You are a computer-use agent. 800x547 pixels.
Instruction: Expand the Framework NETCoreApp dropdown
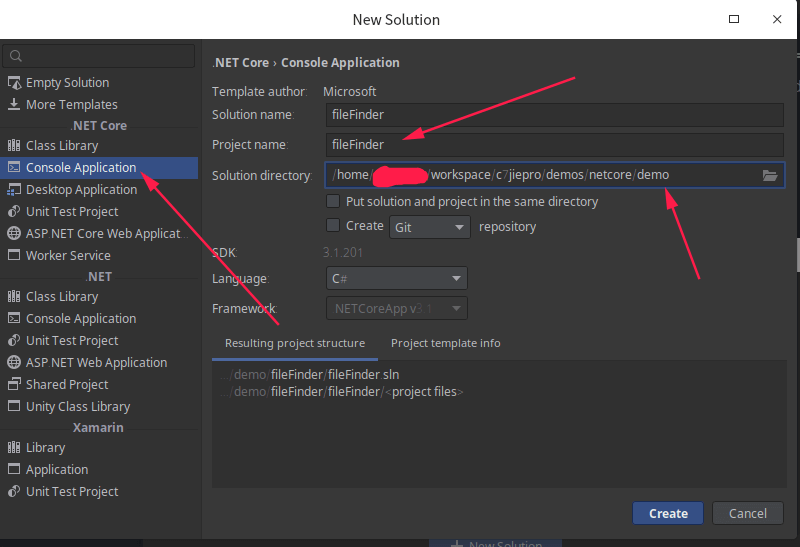pyautogui.click(x=397, y=309)
